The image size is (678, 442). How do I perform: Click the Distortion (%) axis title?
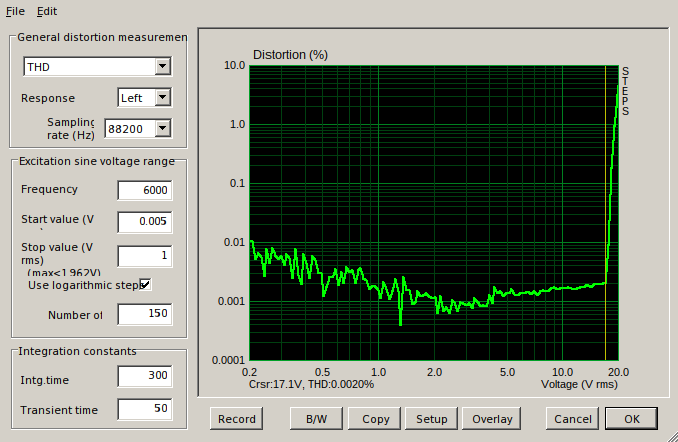tap(290, 55)
